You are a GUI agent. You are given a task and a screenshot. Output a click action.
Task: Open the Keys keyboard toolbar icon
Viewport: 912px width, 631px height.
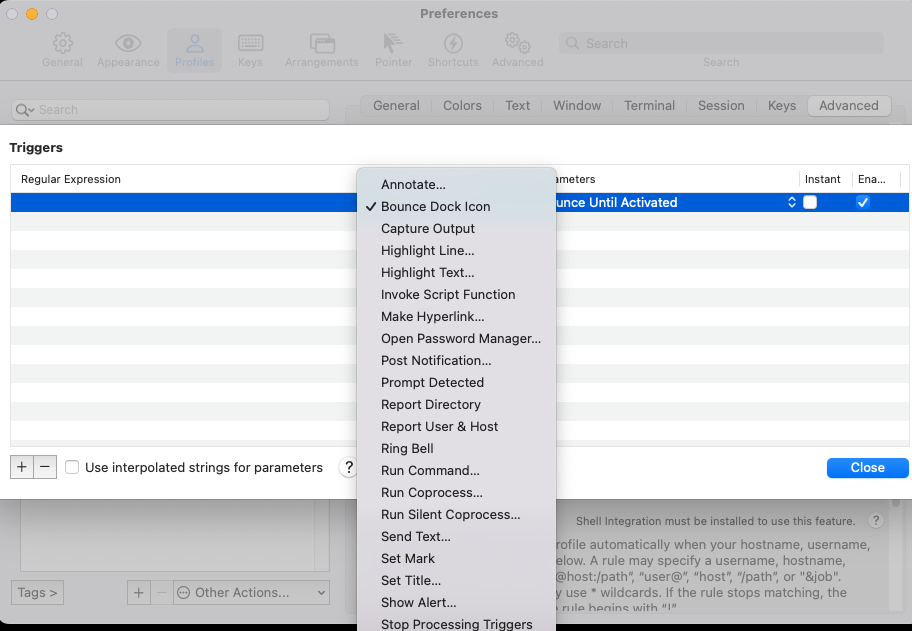(250, 43)
